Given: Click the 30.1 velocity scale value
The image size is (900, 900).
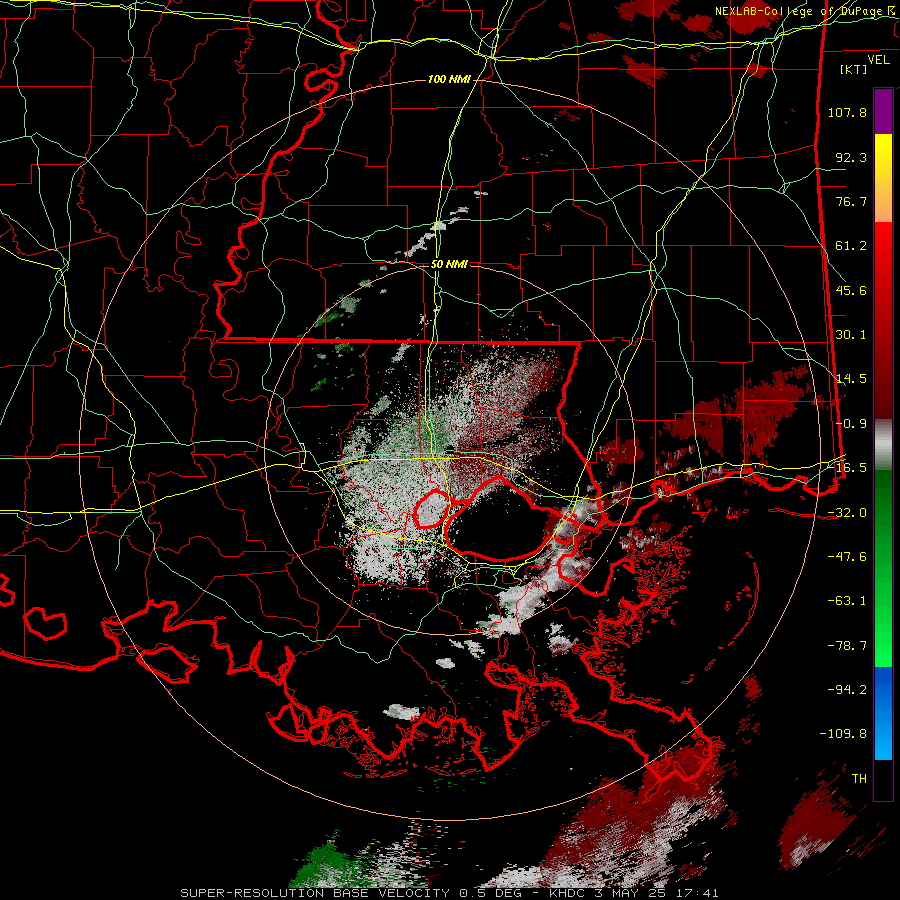Looking at the screenshot, I should [851, 335].
